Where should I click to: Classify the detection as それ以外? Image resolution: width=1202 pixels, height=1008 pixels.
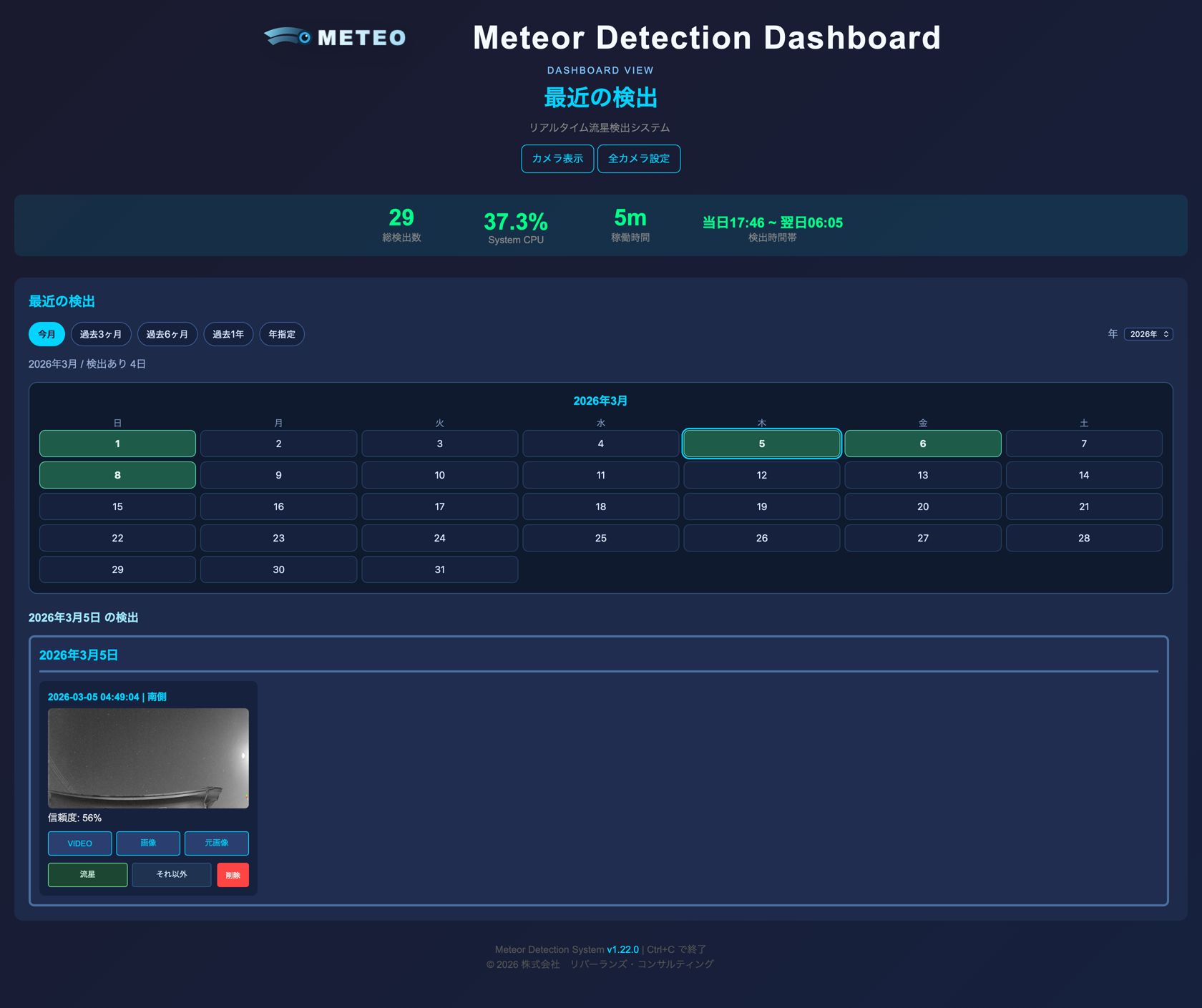click(171, 874)
